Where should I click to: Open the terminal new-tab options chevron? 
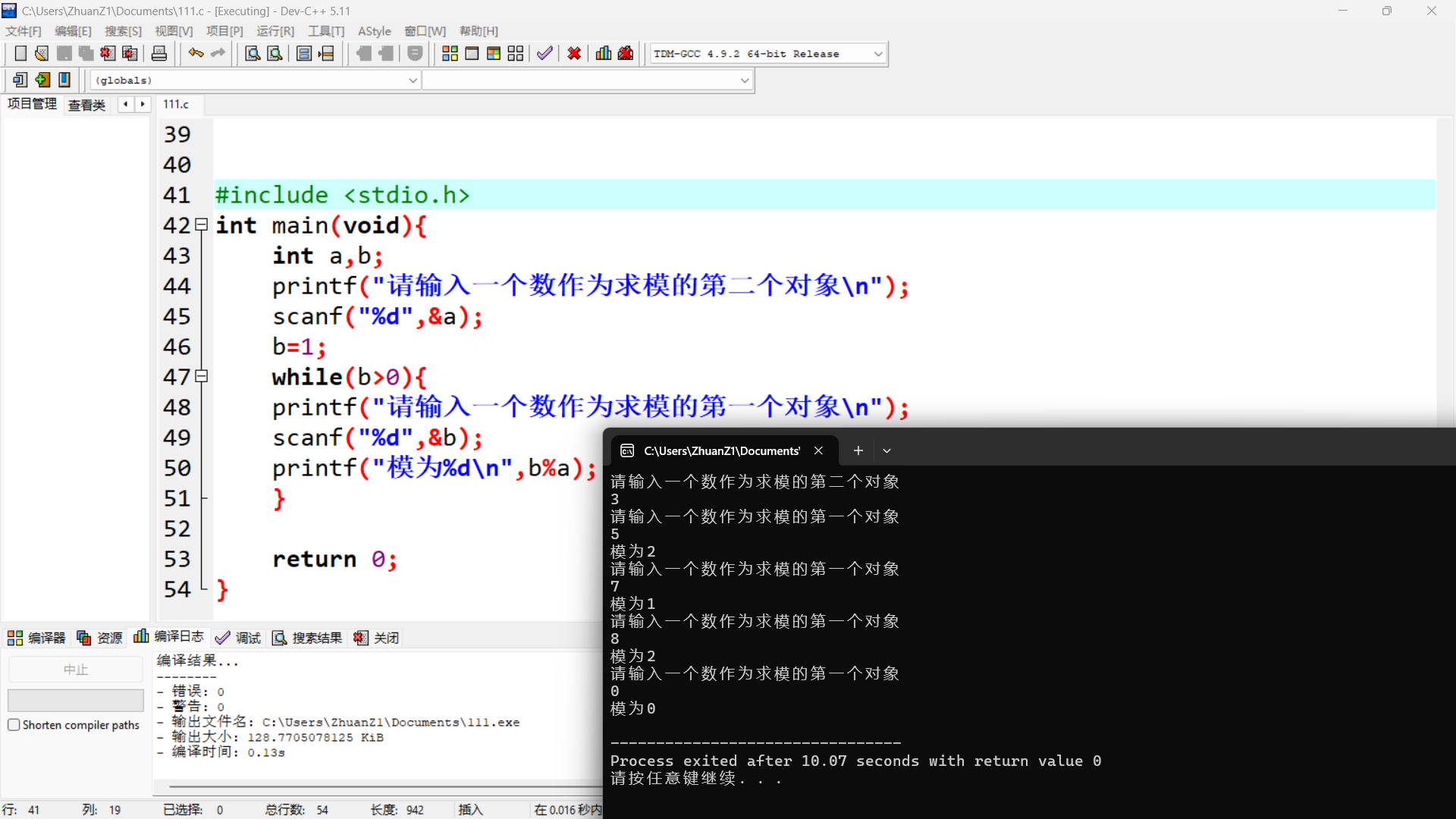click(886, 450)
